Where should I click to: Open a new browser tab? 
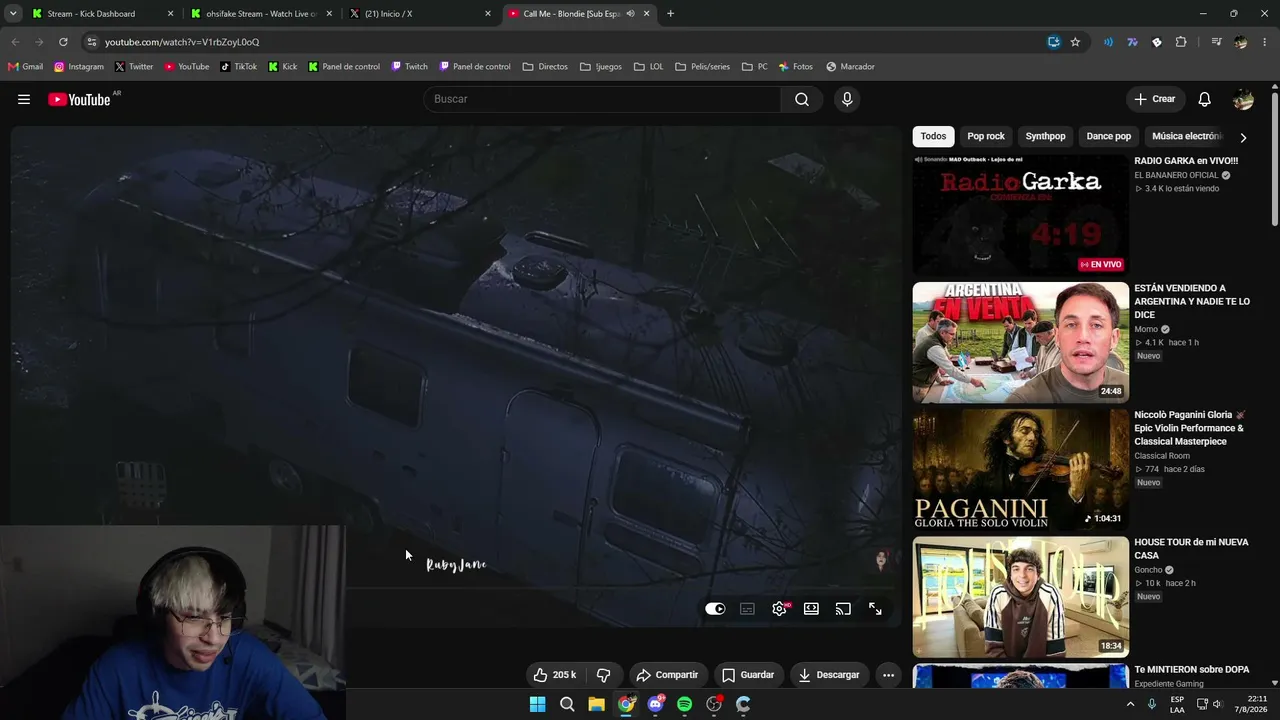coord(670,14)
